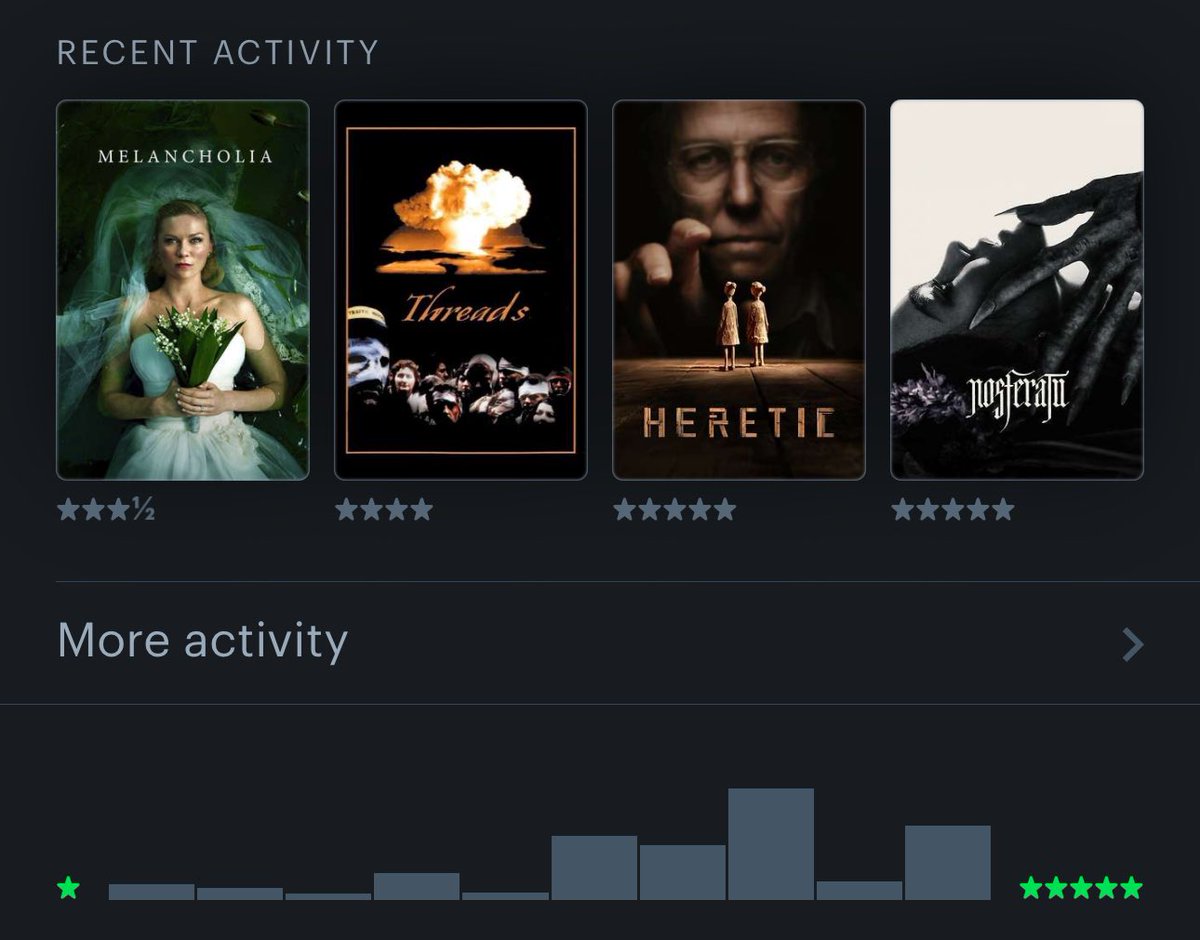1200x940 pixels.
Task: Click the three-and-a-half star rating under Melancholia
Action: tap(106, 511)
